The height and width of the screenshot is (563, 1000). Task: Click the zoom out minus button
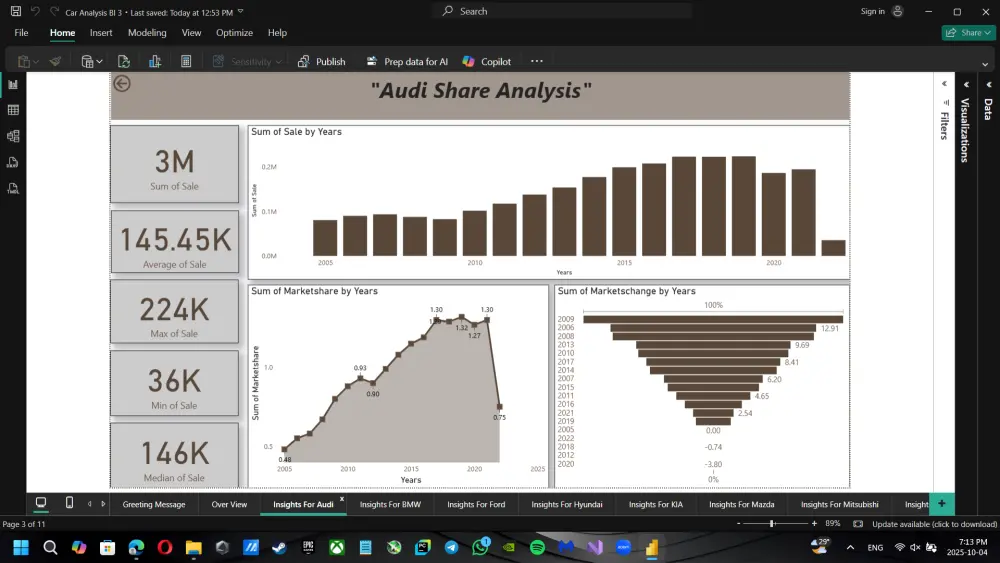coord(739,523)
